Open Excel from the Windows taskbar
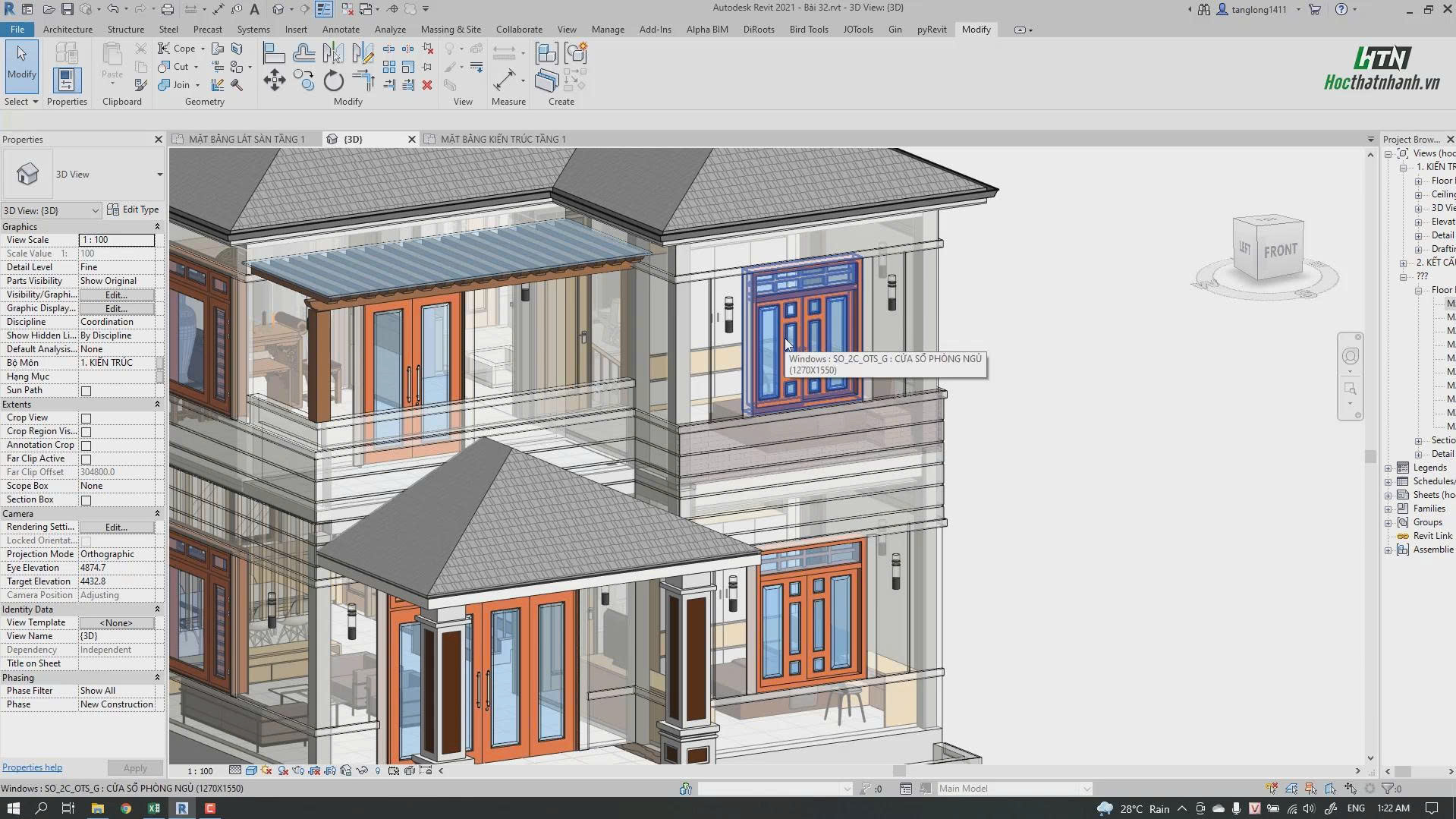 (154, 808)
